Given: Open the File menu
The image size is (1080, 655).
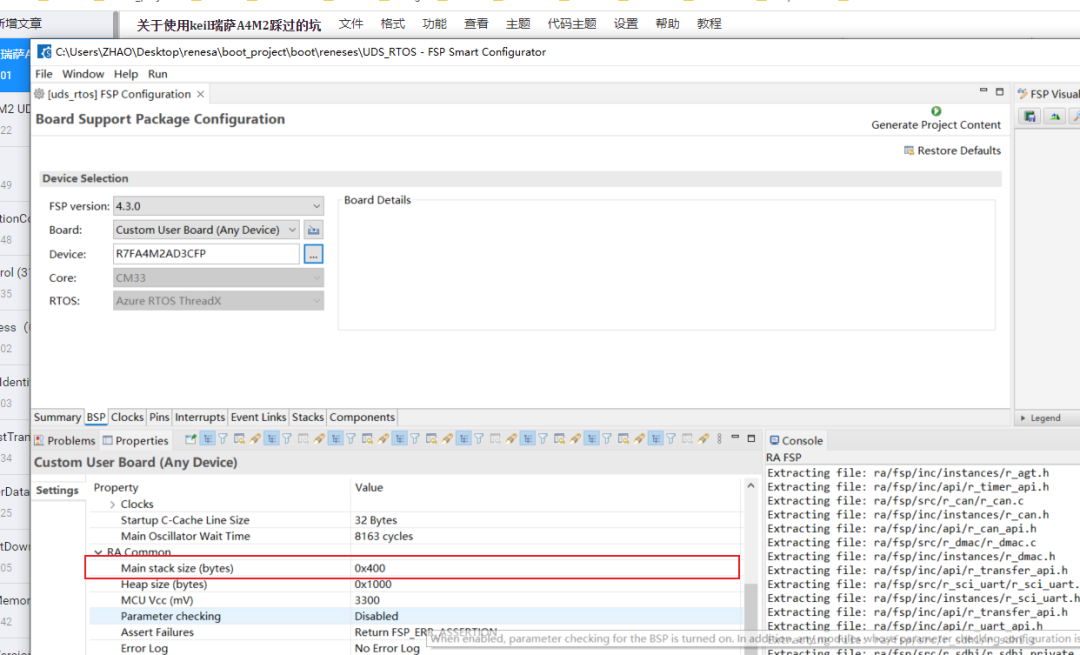Looking at the screenshot, I should pyautogui.click(x=43, y=74).
